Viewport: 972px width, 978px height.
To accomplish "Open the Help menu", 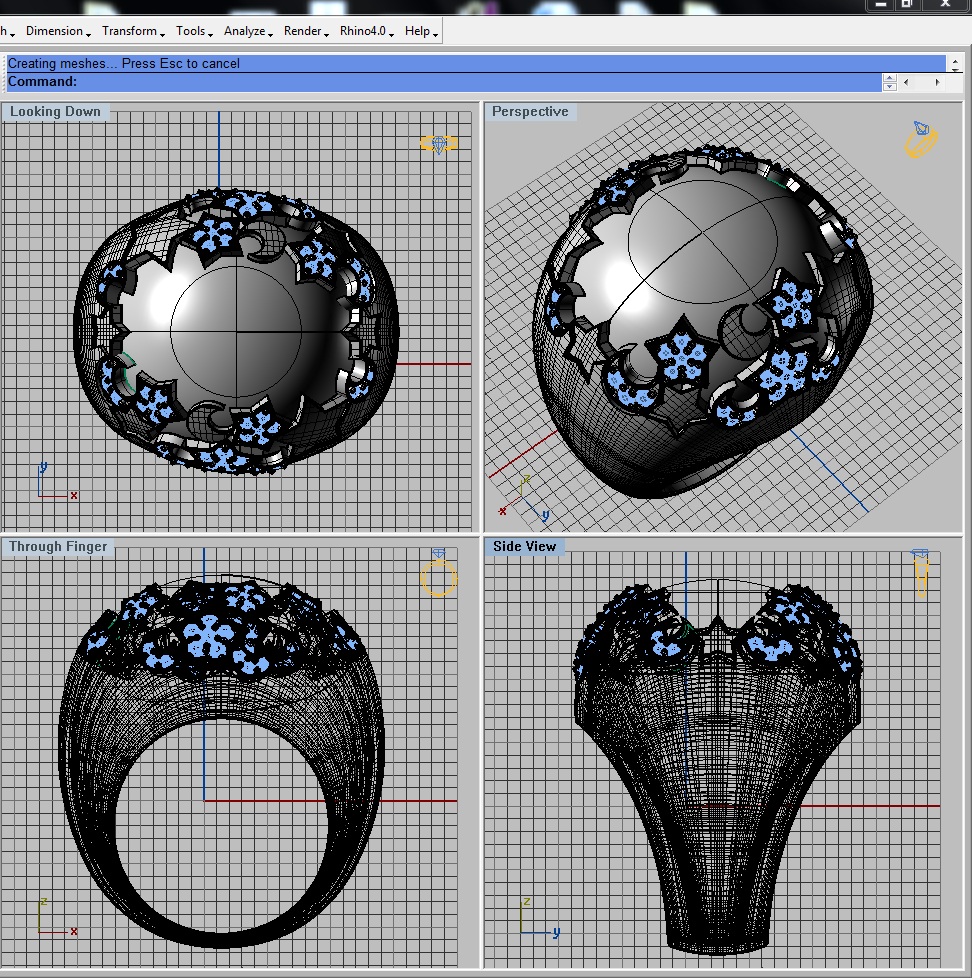I will click(421, 31).
